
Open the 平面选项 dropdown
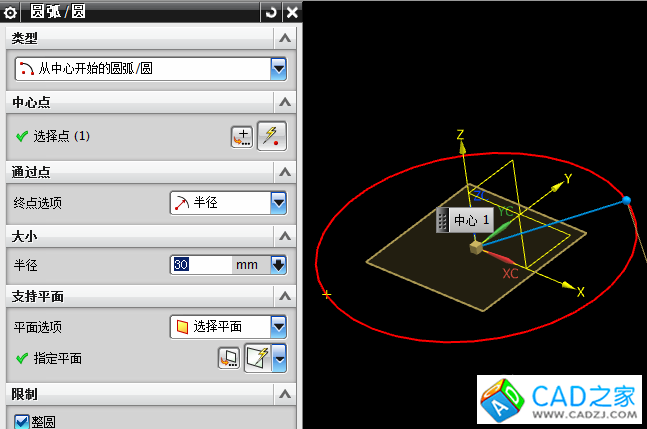(x=279, y=327)
